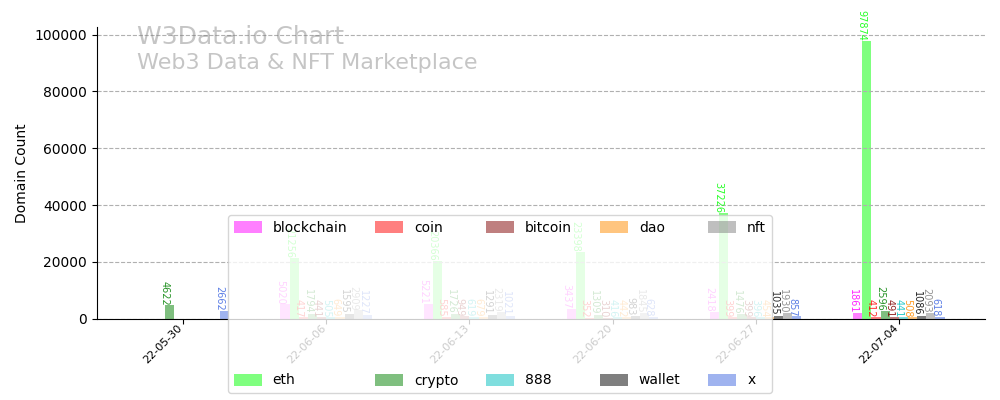This screenshot has width=1000, height=400.
Task: Click the tallest eth bar labeled 97874
Action: [x=866, y=180]
